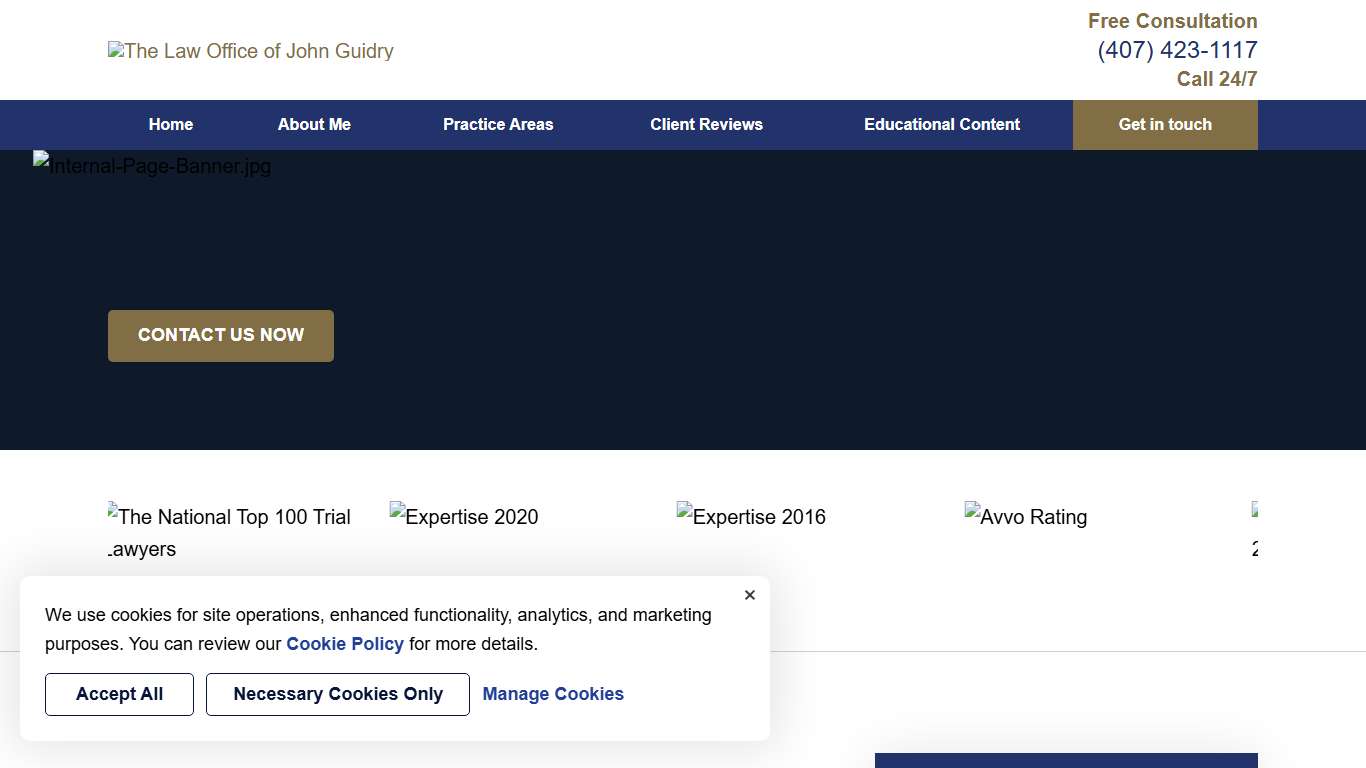The width and height of the screenshot is (1366, 768).
Task: Choose Necessary Cookies Only
Action: [x=338, y=694]
